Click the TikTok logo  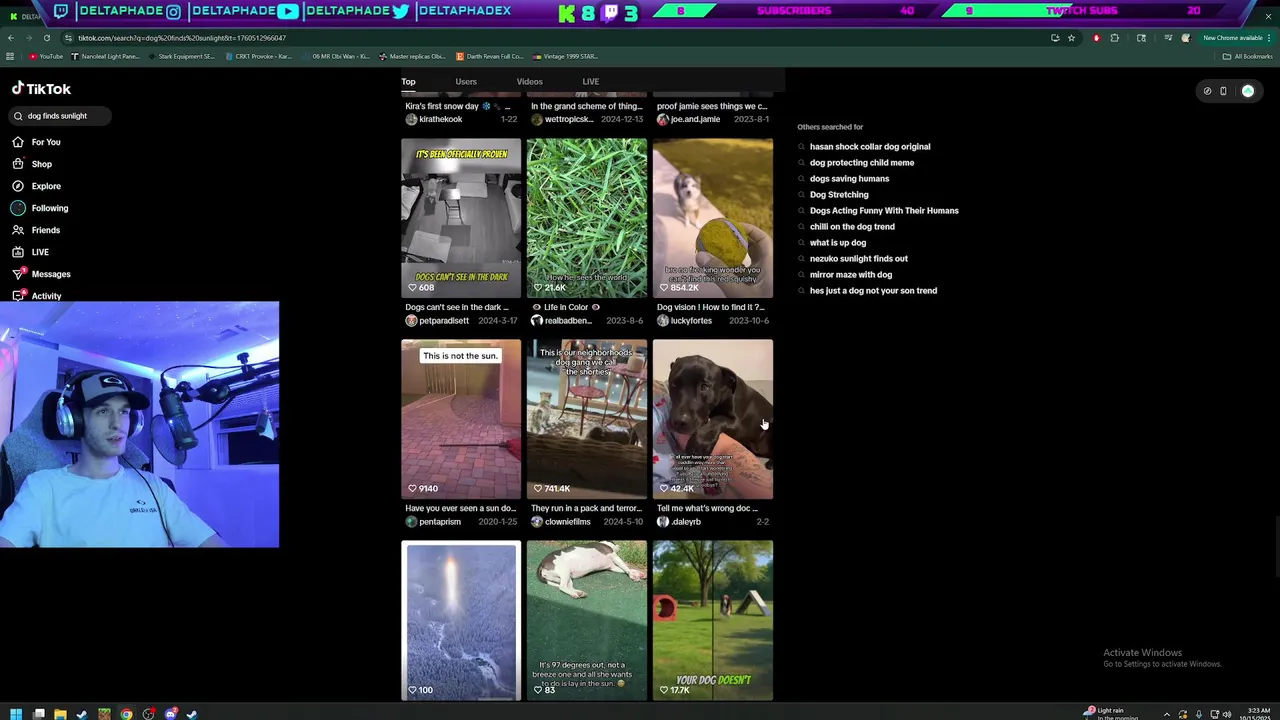(x=41, y=89)
